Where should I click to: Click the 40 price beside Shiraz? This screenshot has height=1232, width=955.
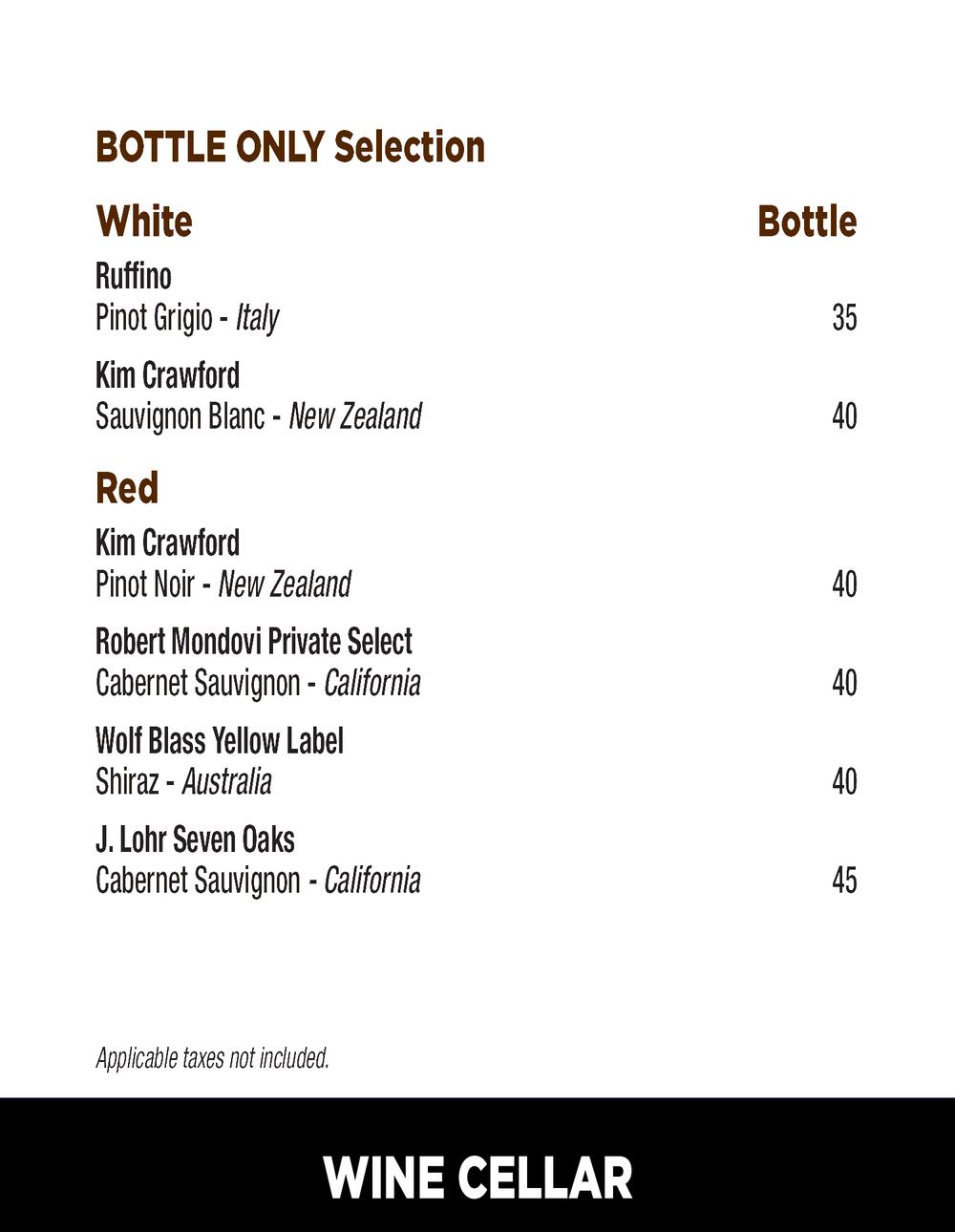pyautogui.click(x=844, y=782)
